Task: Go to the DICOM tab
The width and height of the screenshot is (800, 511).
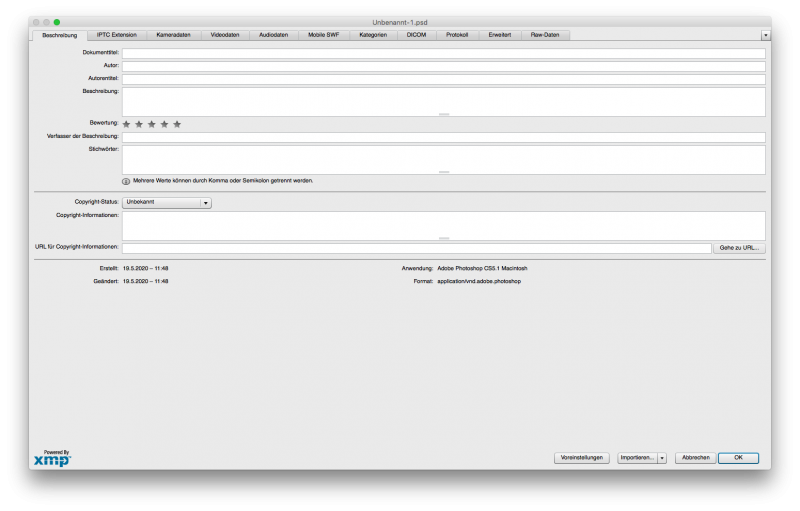Action: (416, 35)
